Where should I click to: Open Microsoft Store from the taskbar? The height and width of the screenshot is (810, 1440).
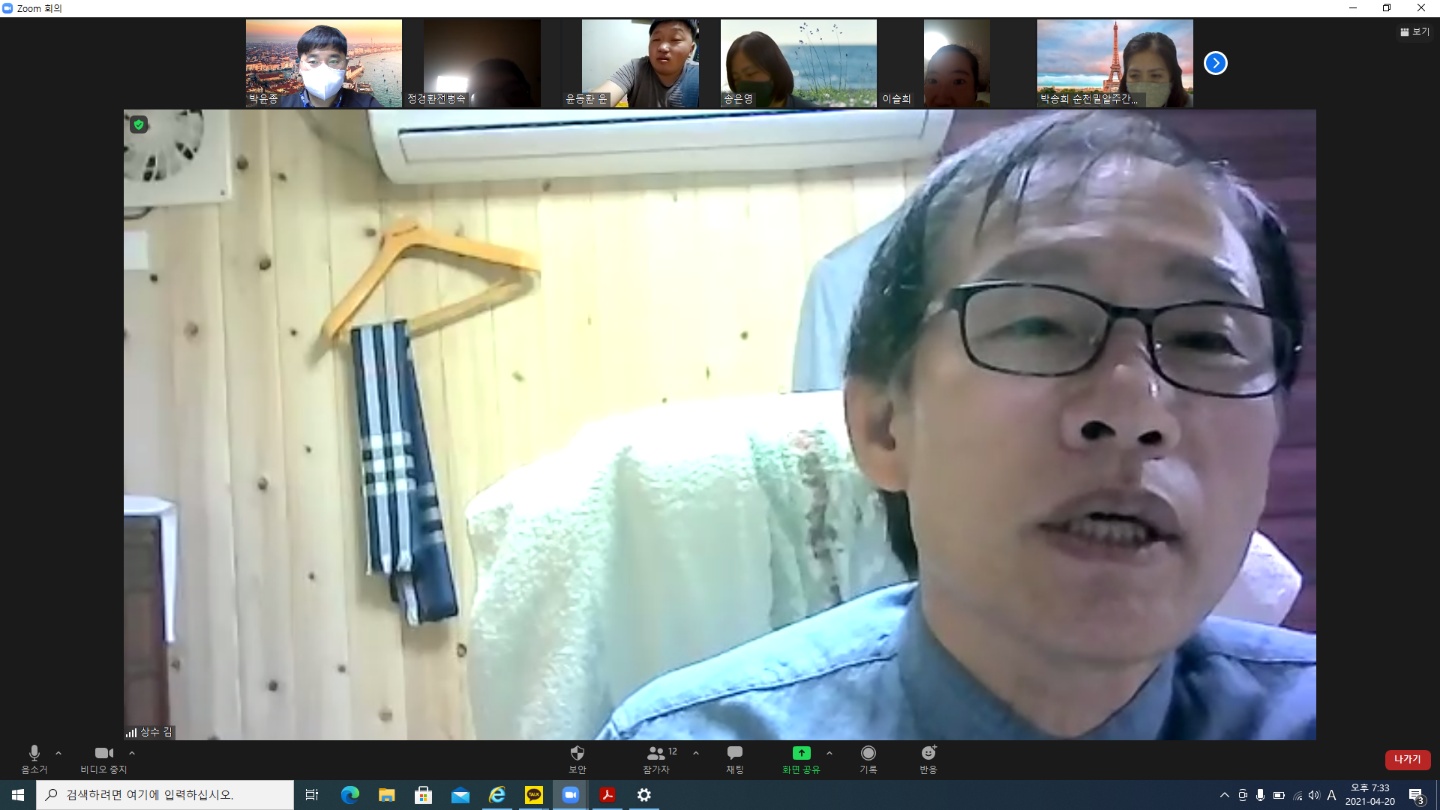pos(423,795)
